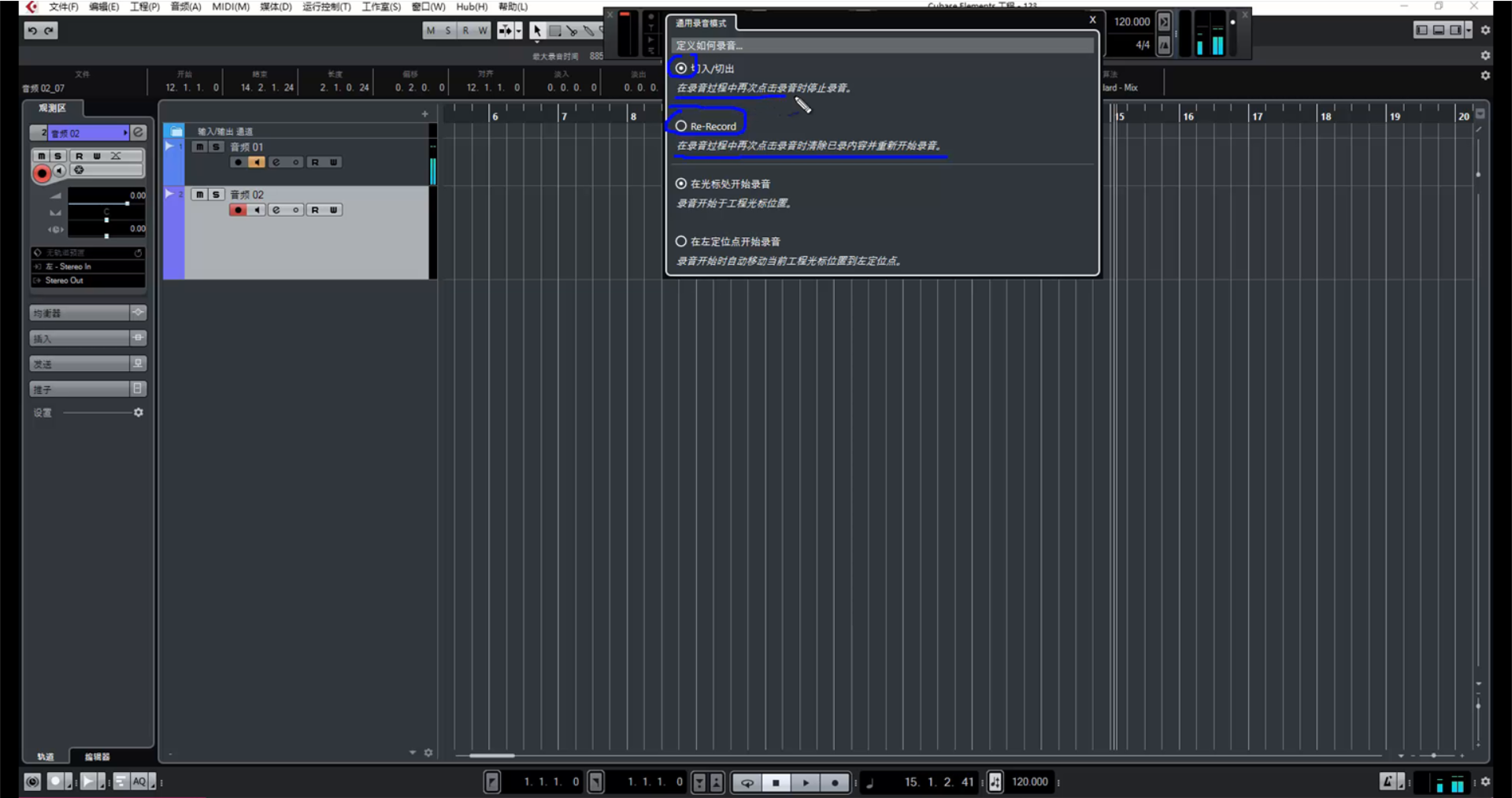Click the transport tempo value 120.000

point(1030,782)
